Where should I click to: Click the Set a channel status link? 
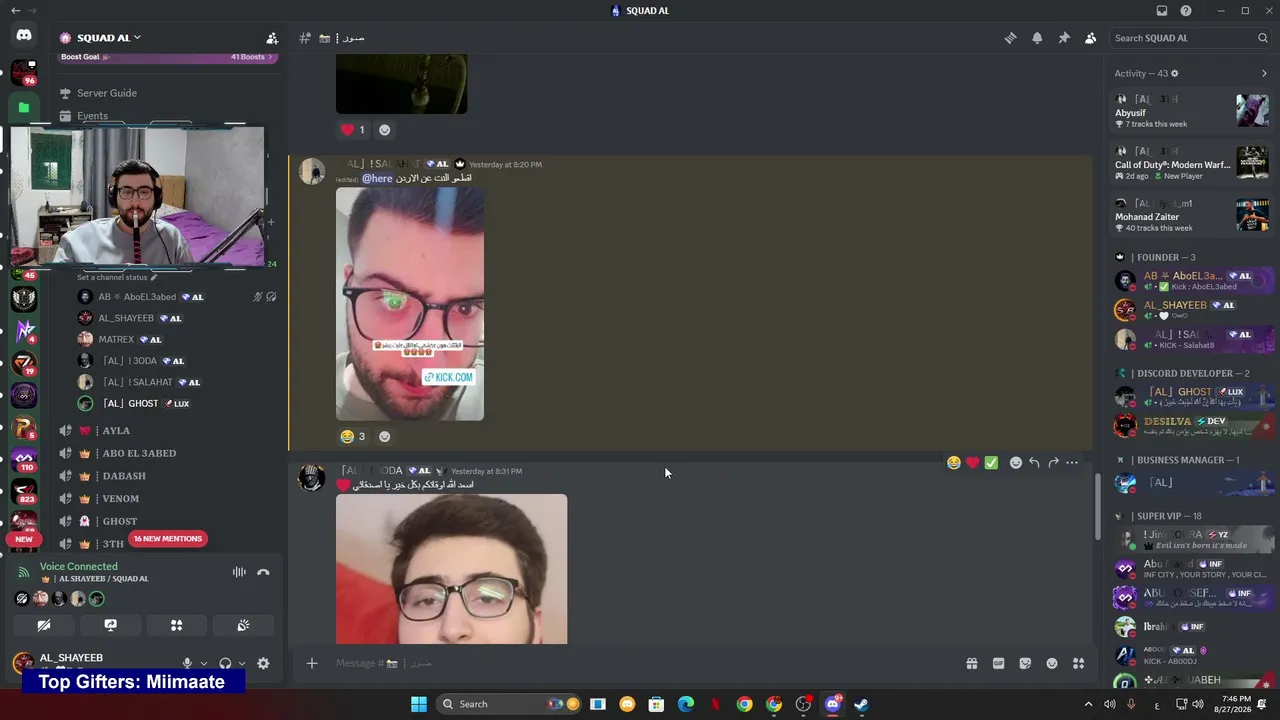pyautogui.click(x=117, y=277)
